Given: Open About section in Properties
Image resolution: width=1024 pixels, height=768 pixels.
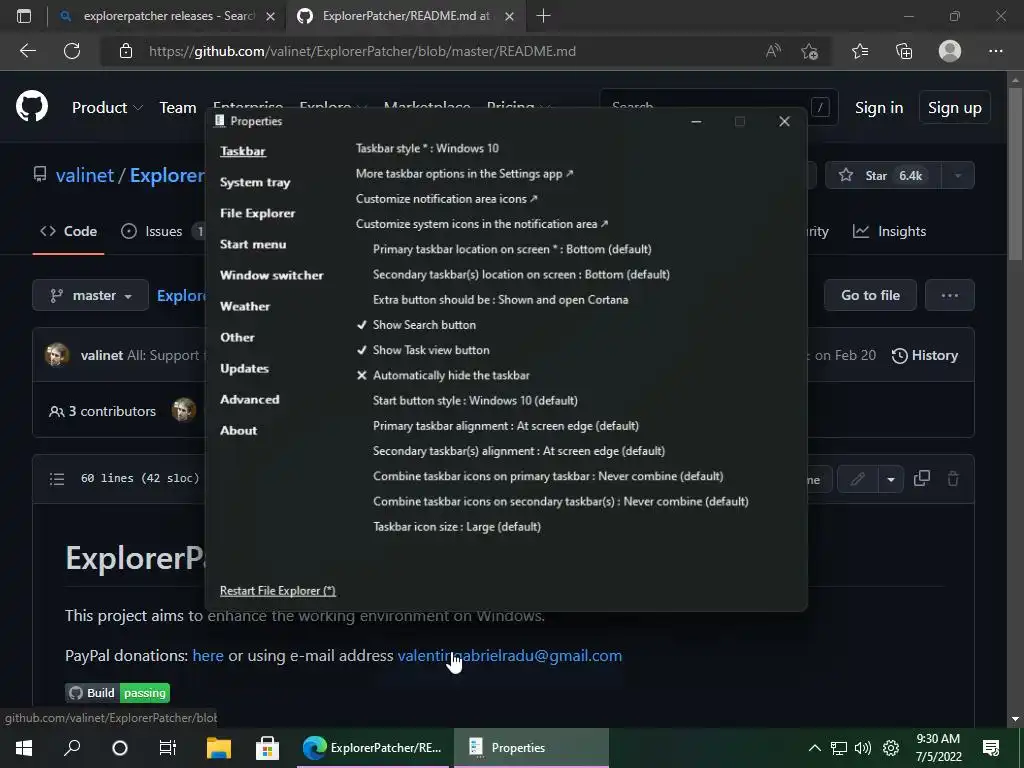Looking at the screenshot, I should tap(238, 430).
